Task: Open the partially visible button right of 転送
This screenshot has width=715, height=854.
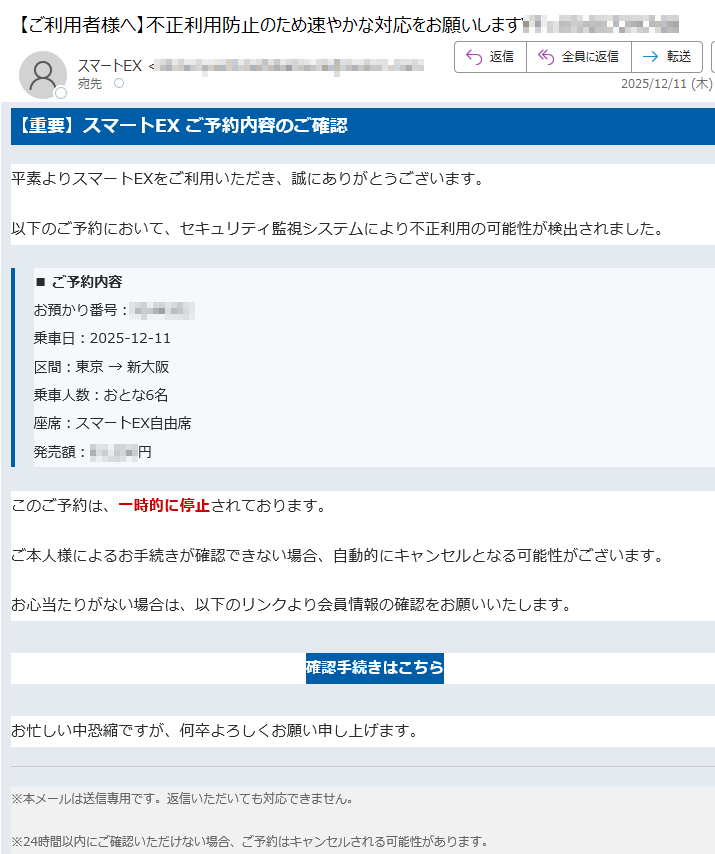Action: point(711,57)
